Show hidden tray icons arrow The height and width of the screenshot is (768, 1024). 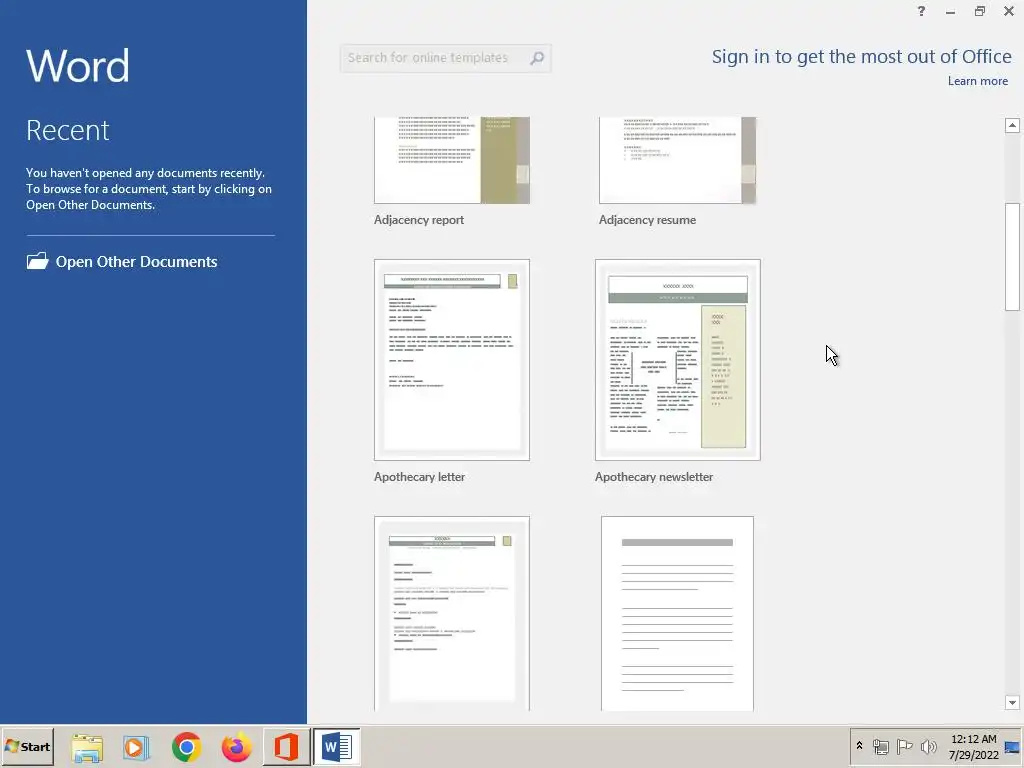(859, 746)
